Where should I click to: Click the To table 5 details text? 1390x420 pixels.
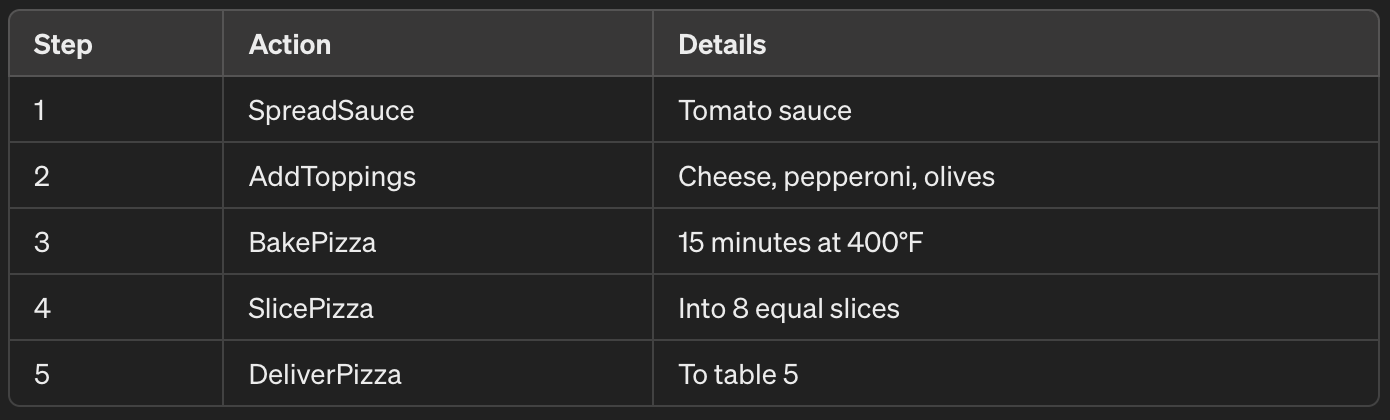click(738, 374)
